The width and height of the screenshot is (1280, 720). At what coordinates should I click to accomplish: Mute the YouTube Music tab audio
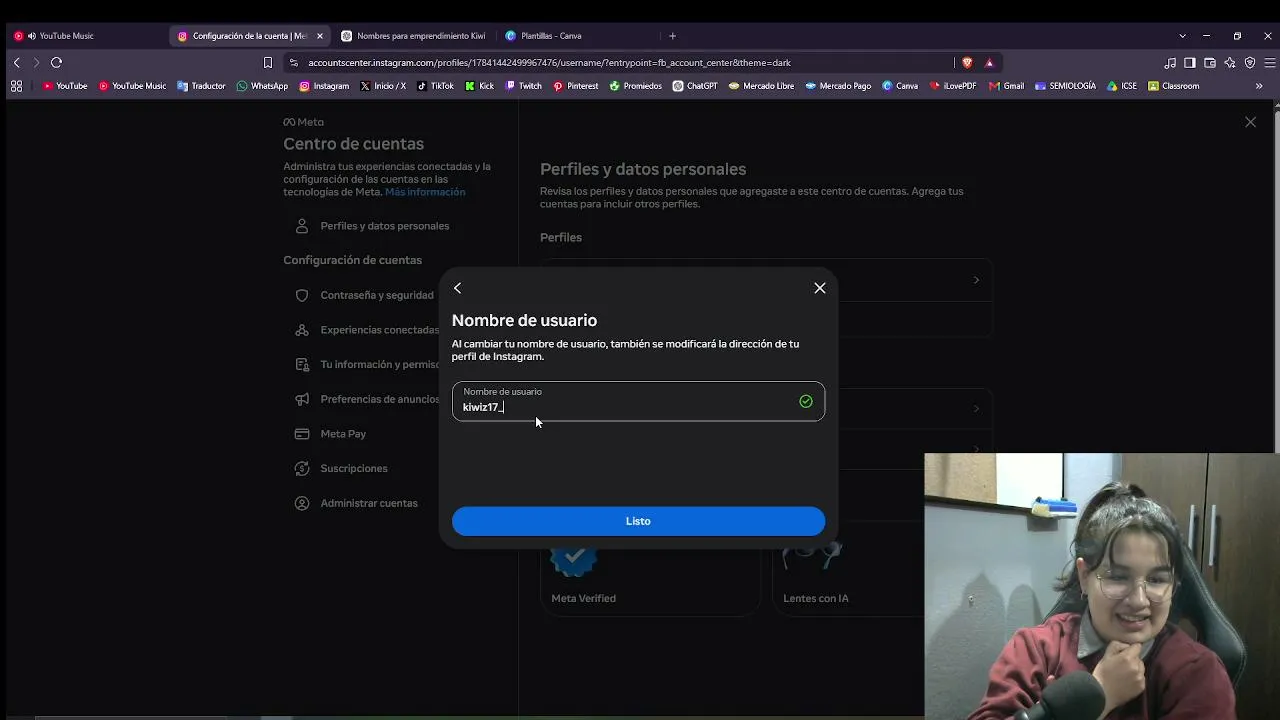[x=32, y=36]
